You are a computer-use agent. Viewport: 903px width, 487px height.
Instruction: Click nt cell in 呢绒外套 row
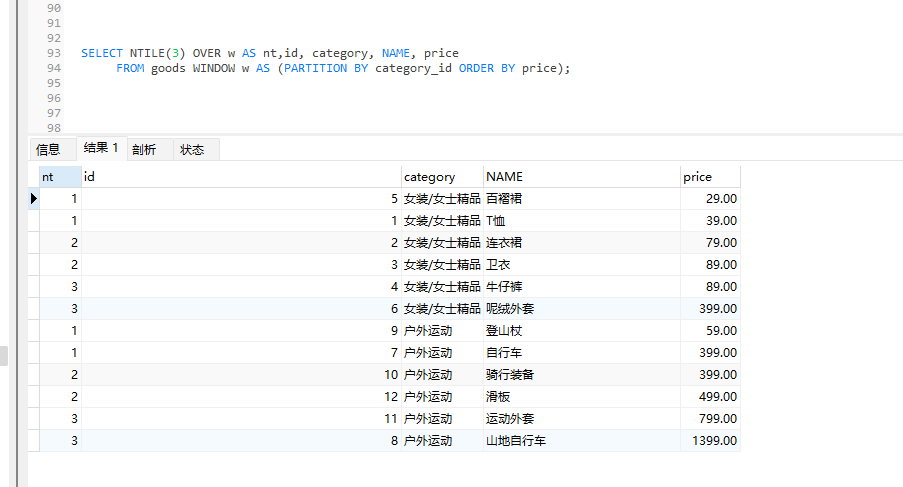tap(60, 309)
